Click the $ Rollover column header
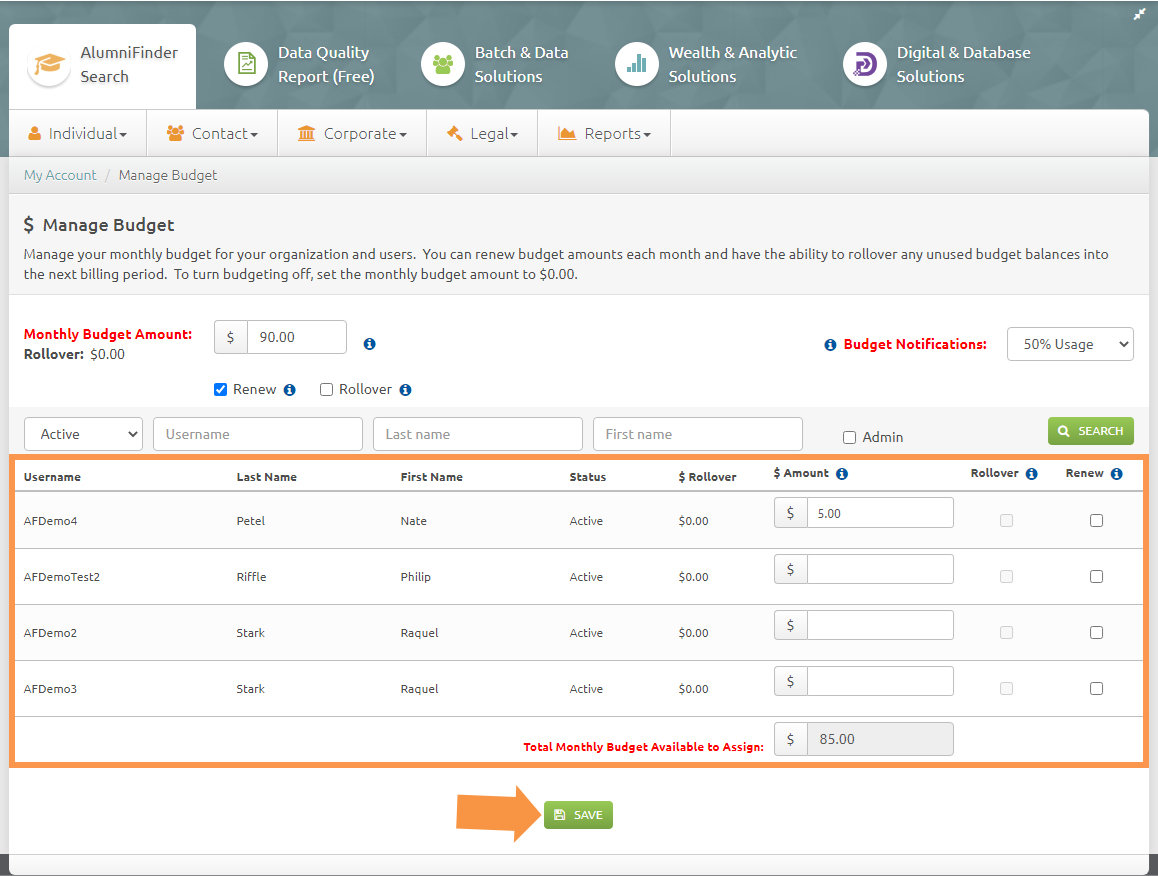 point(708,477)
